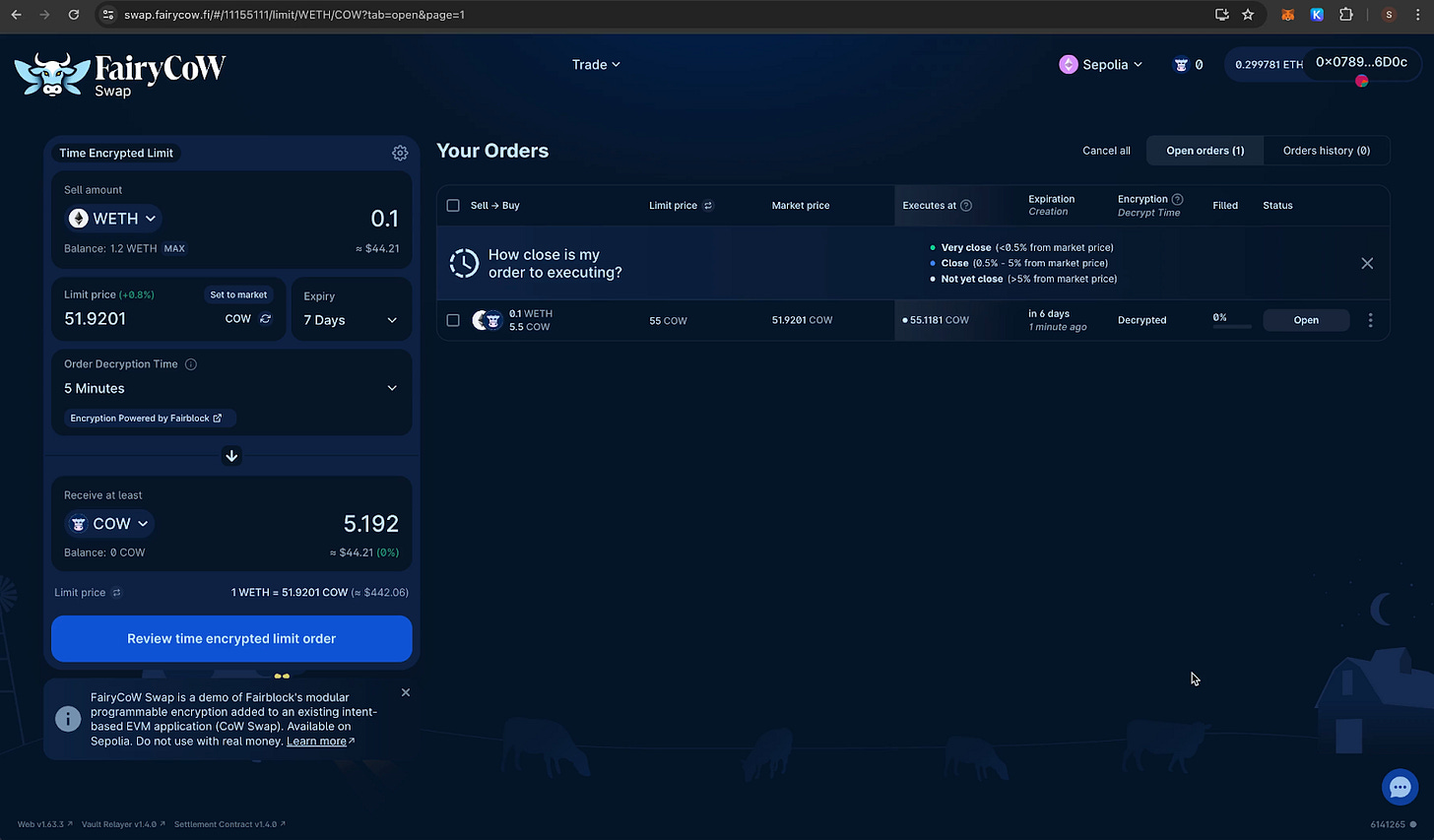Switch to Open orders (1) tab
This screenshot has height=840, width=1434.
[1205, 151]
